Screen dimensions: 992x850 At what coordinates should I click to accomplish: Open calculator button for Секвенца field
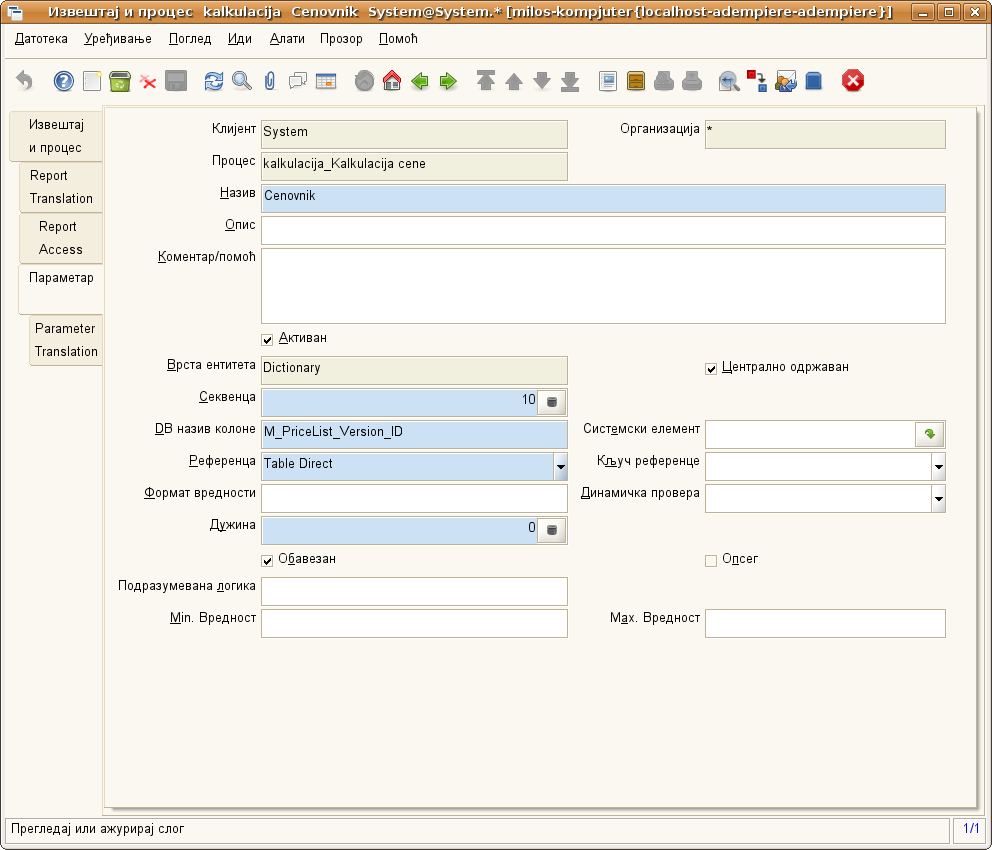click(552, 402)
